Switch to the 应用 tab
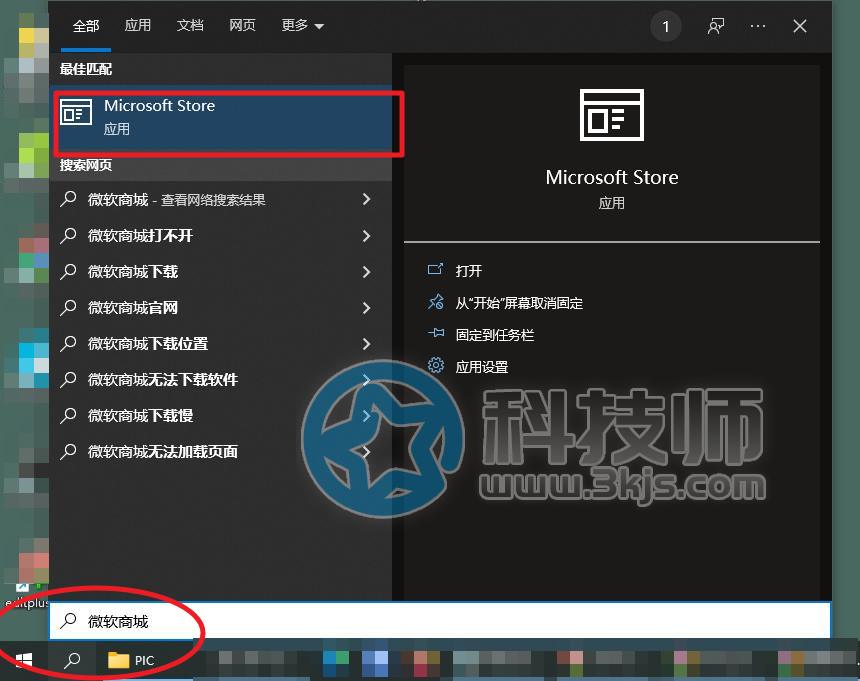This screenshot has width=860, height=681. click(137, 26)
